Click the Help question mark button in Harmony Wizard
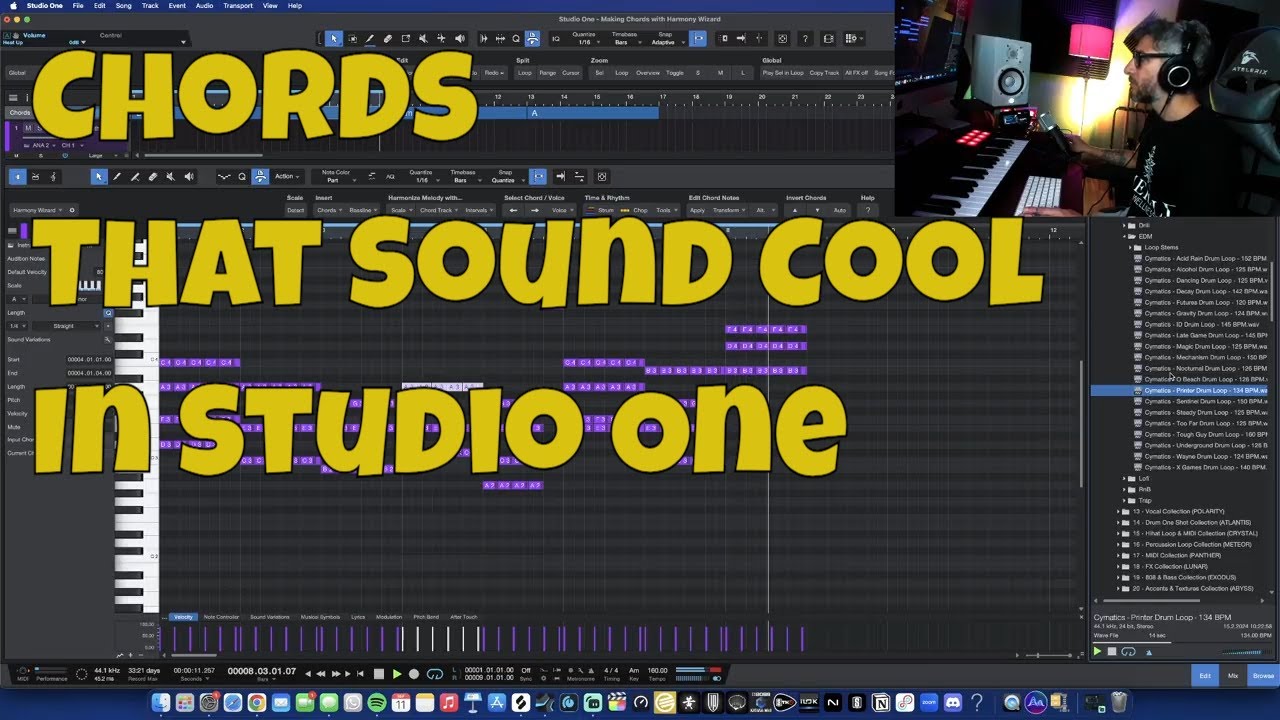 pos(867,210)
